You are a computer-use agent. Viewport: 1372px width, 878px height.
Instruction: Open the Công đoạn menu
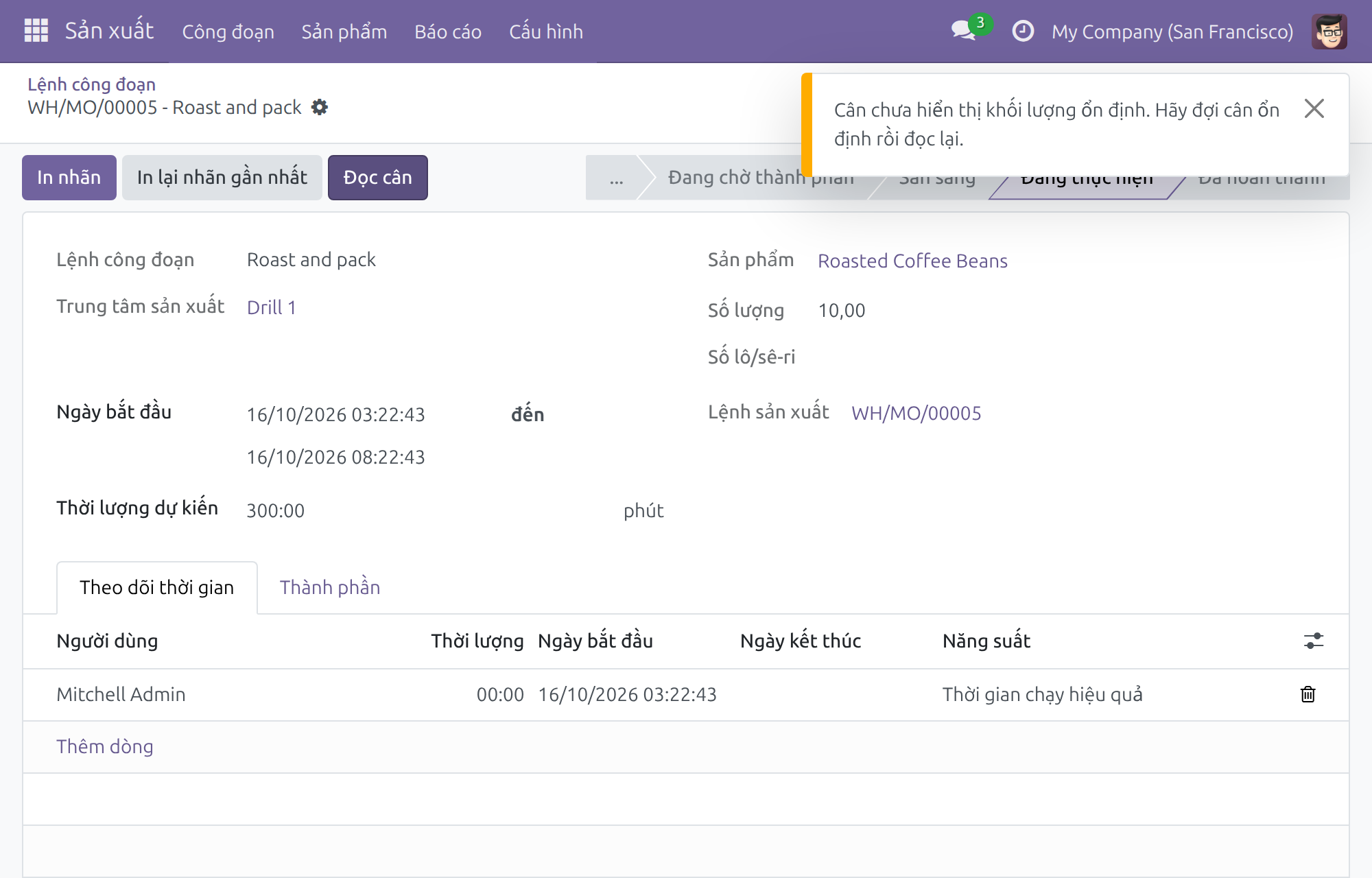[228, 32]
